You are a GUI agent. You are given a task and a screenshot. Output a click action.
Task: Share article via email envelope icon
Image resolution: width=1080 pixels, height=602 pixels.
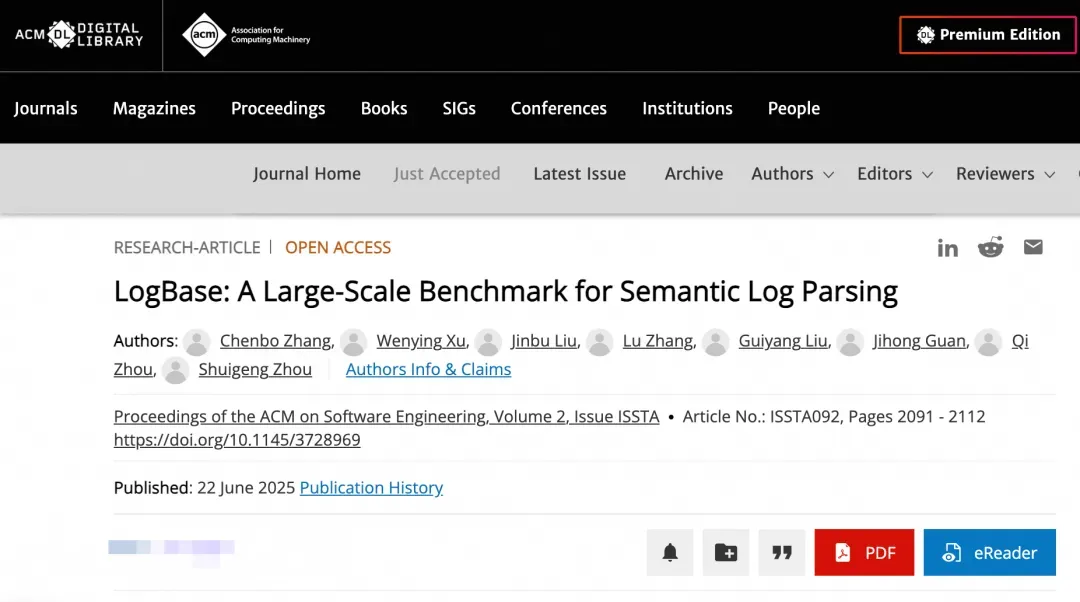click(x=1033, y=247)
